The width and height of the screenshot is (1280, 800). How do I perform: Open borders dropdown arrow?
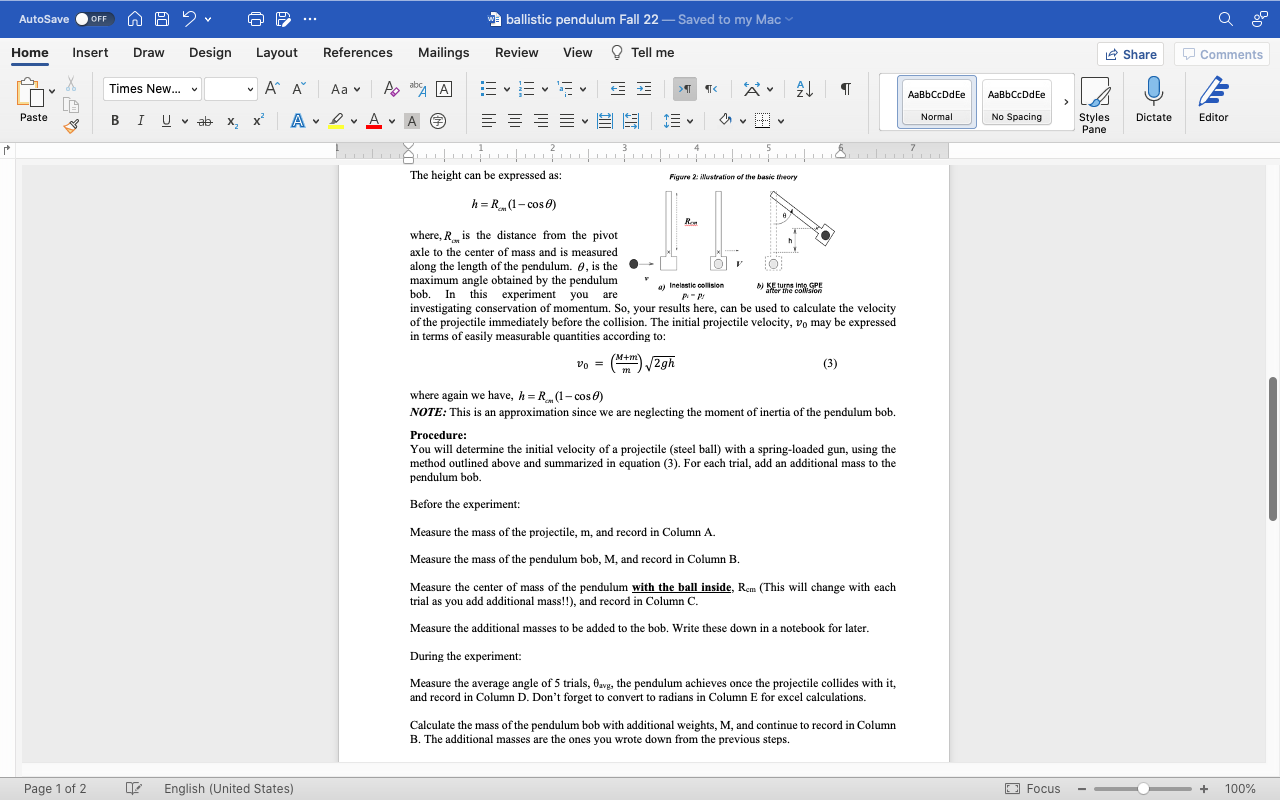coord(781,121)
